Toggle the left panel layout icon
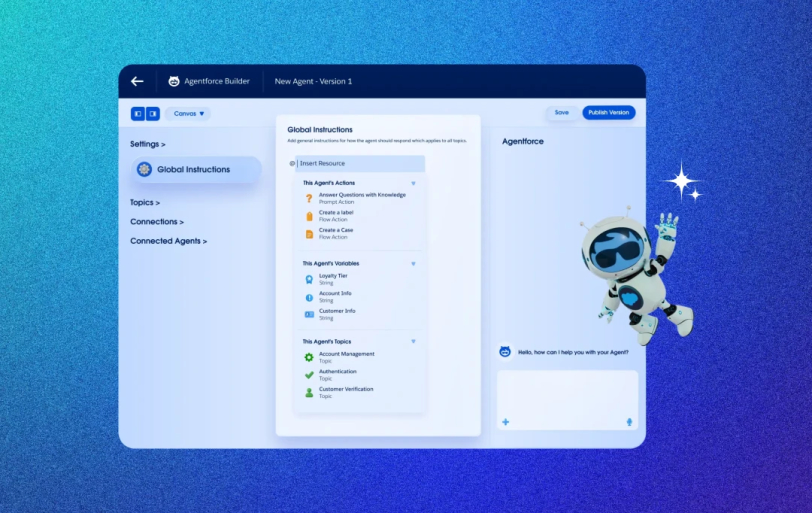Screen dimensions: 812x513 tap(138, 114)
